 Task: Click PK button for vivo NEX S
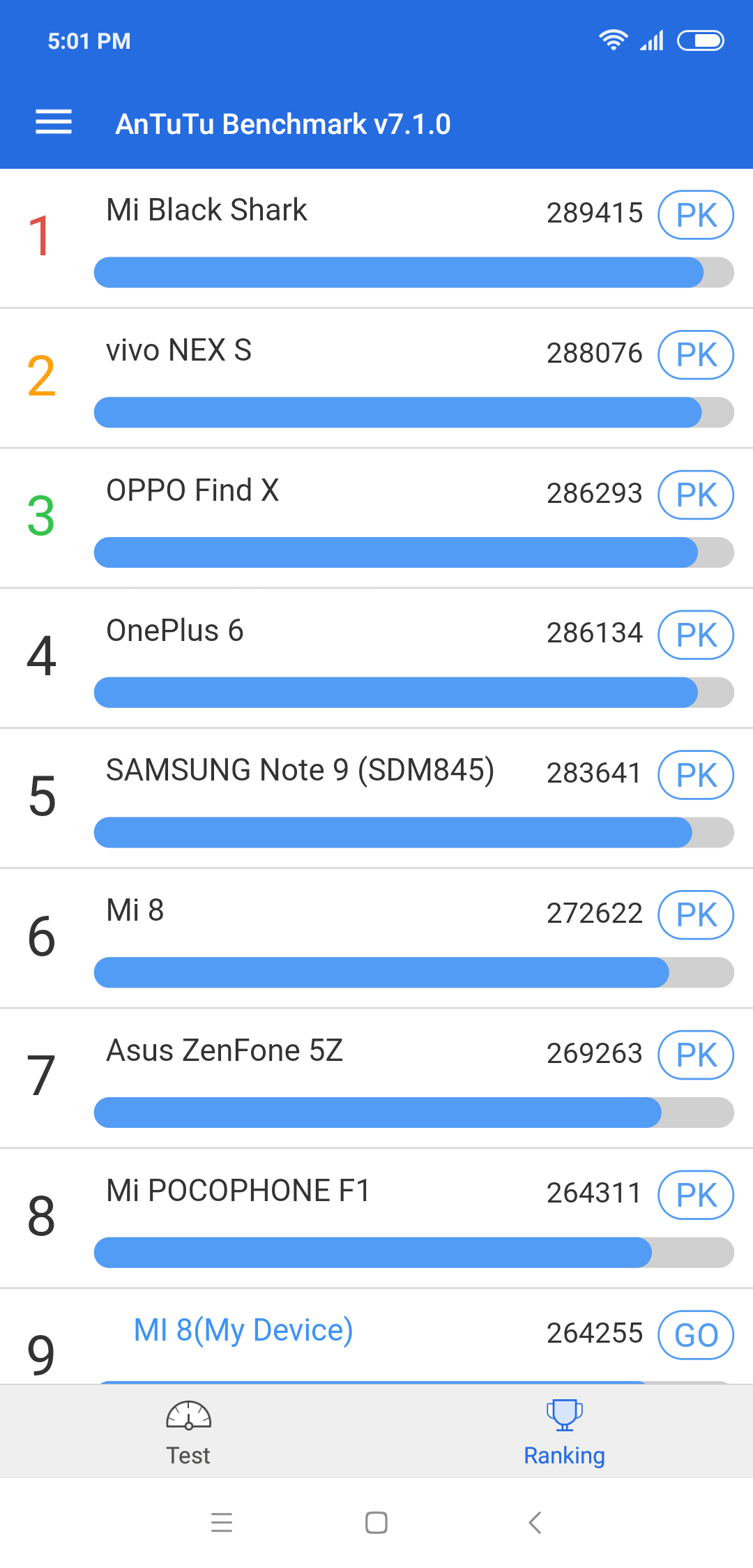click(696, 355)
